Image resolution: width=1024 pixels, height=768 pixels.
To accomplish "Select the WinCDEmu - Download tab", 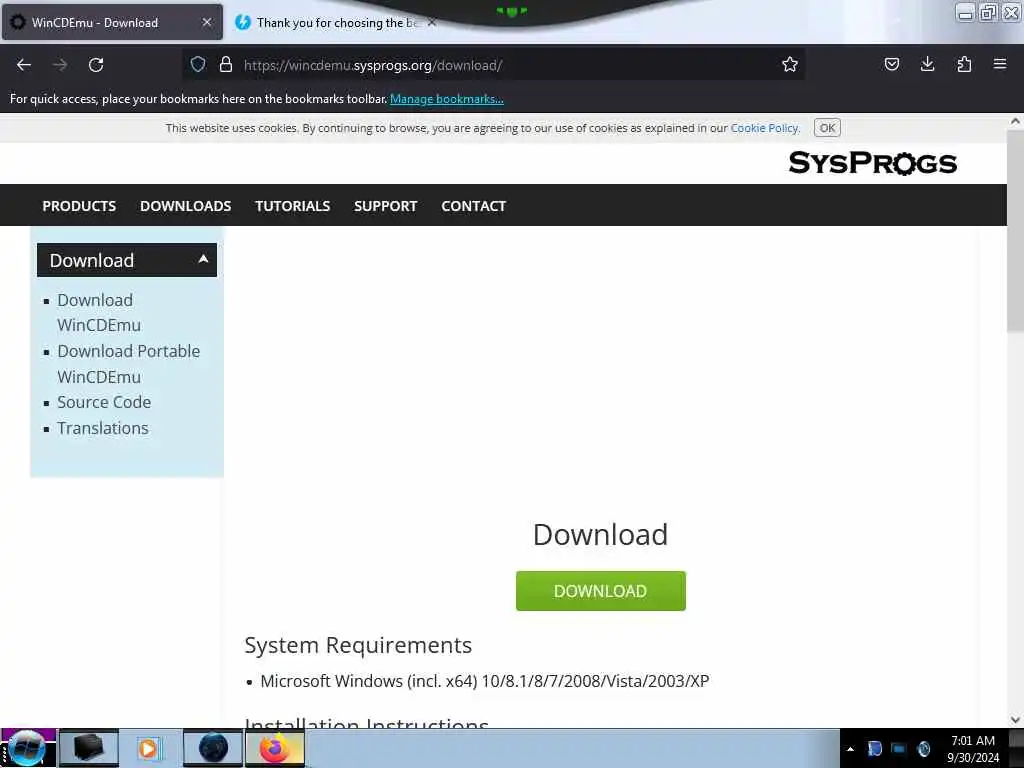I will pos(112,22).
